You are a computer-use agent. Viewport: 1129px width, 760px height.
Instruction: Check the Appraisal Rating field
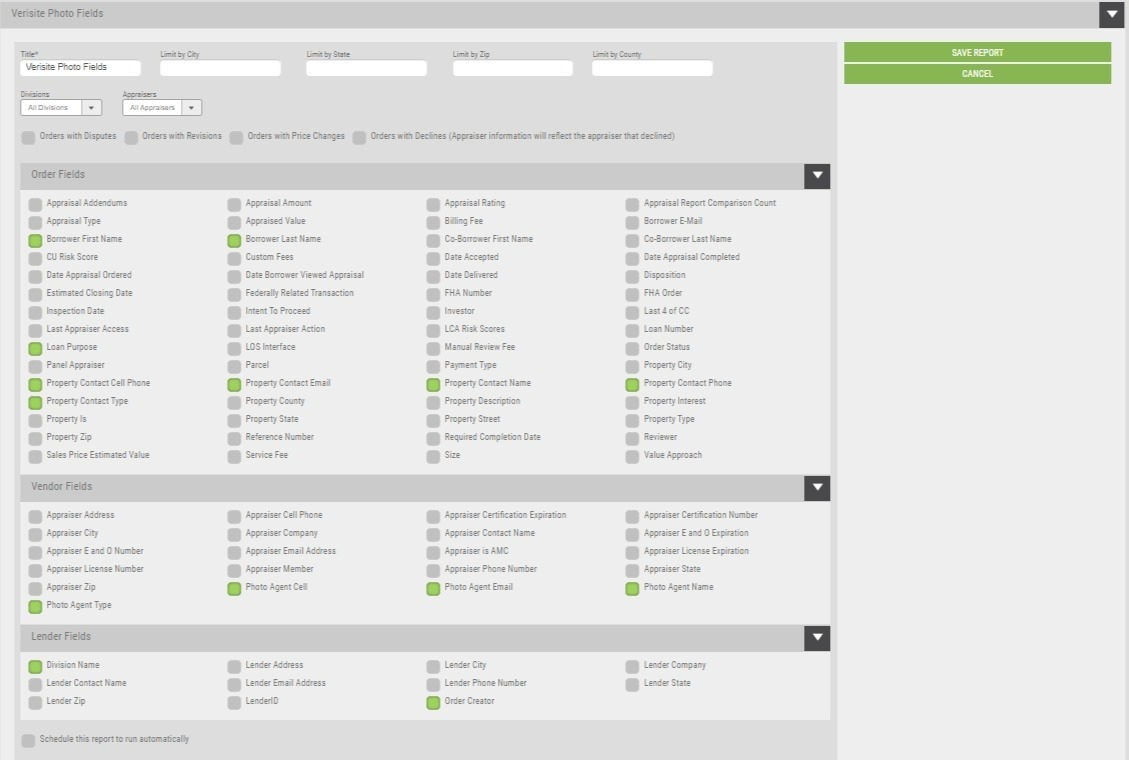[x=433, y=204]
